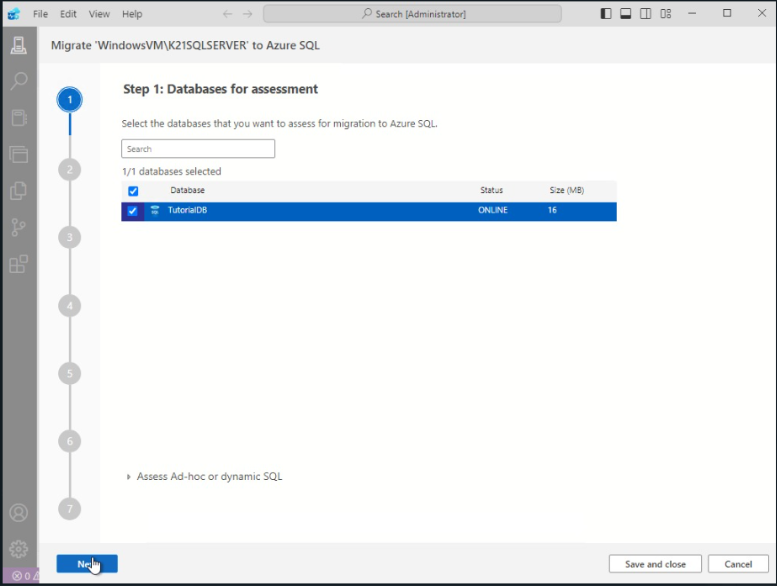Screen dimensions: 777x586
Task: Click the go back arrow in title bar
Action: (227, 14)
